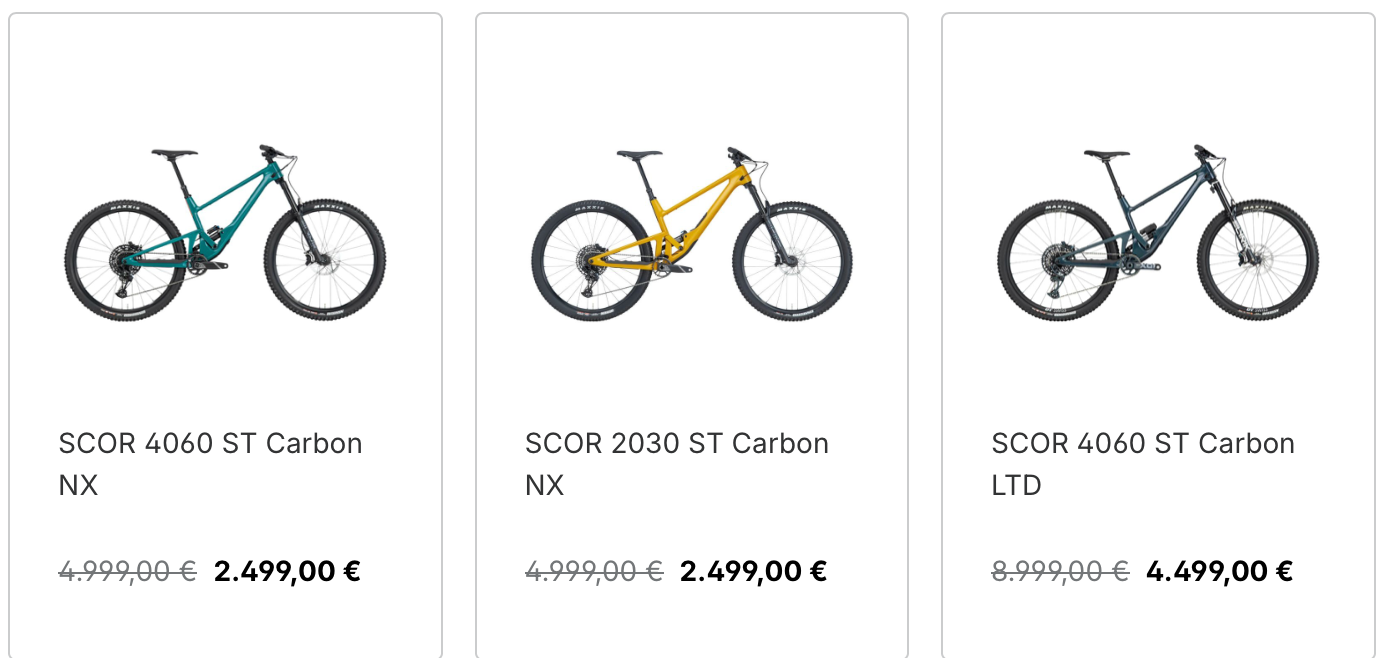
Task: Click the crossed-out 4.999,00 € price on the teal bike card
Action: [128, 571]
